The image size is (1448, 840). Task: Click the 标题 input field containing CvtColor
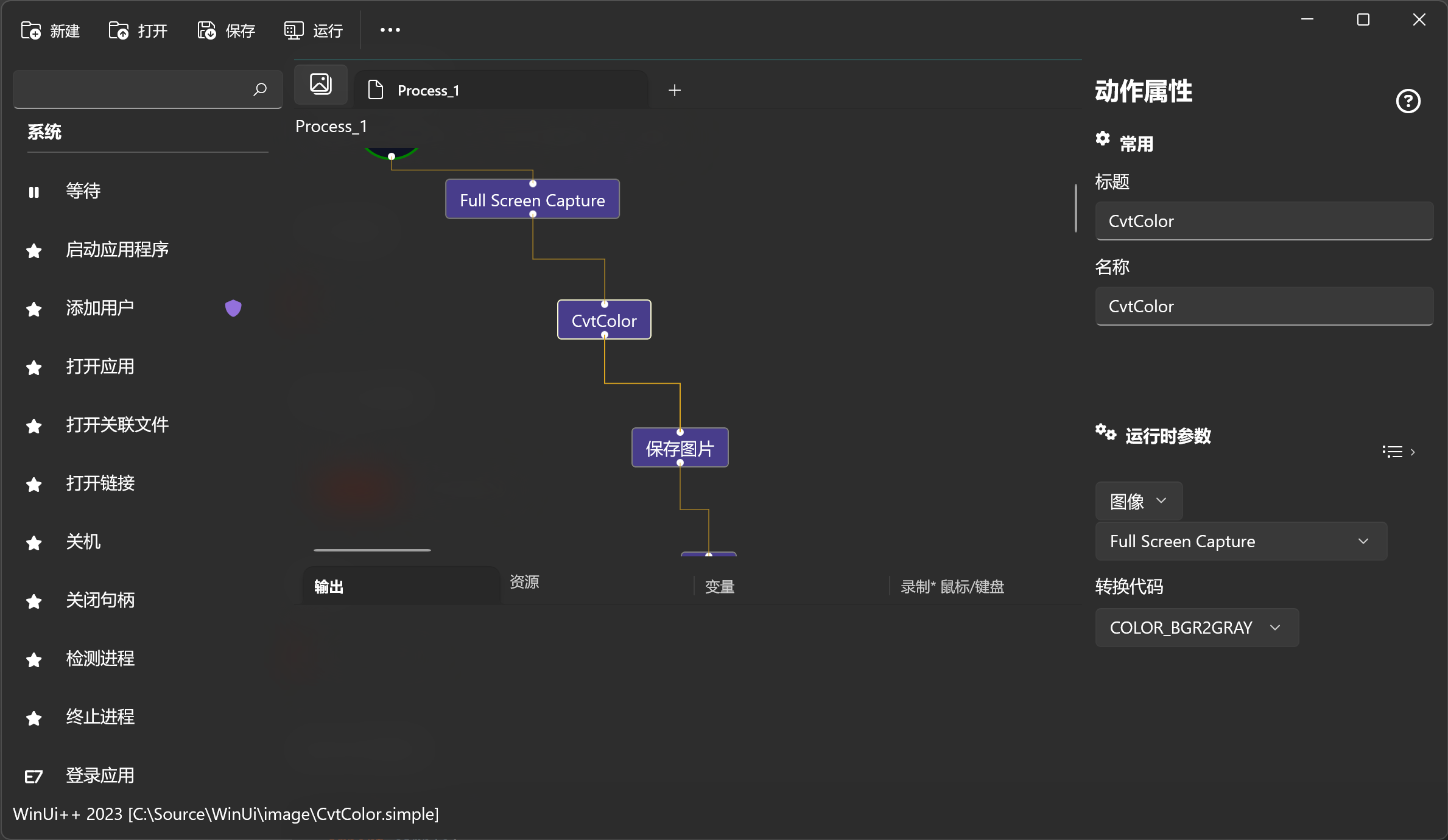click(1264, 221)
